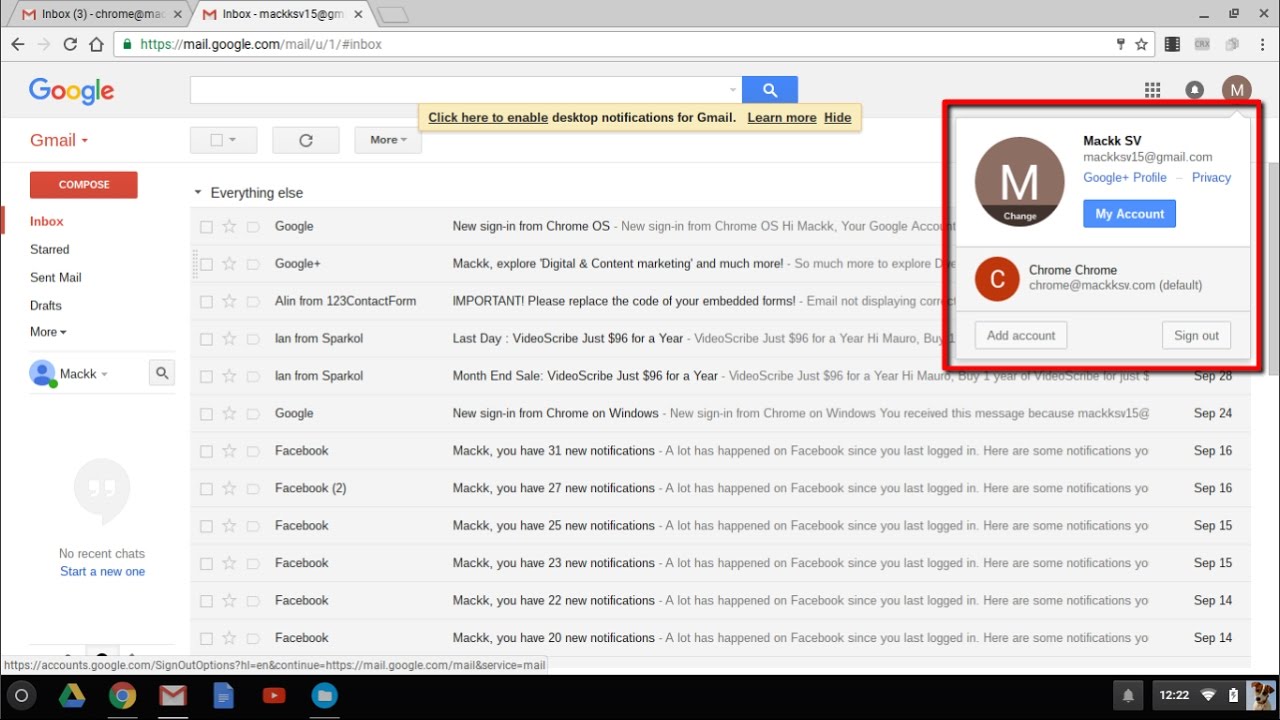
Task: Open the Drafts folder
Action: 46,305
